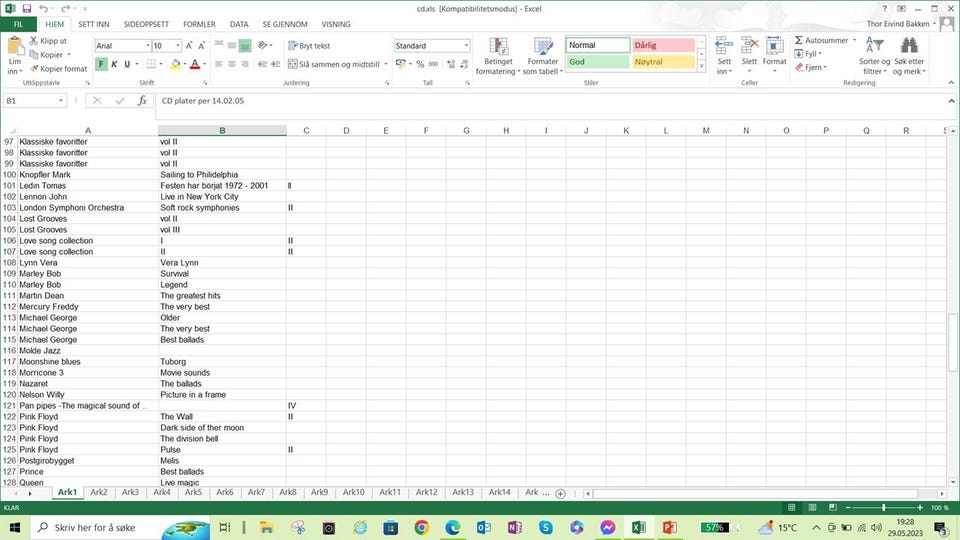The image size is (960, 540).
Task: Align text to right
Action: pyautogui.click(x=245, y=64)
